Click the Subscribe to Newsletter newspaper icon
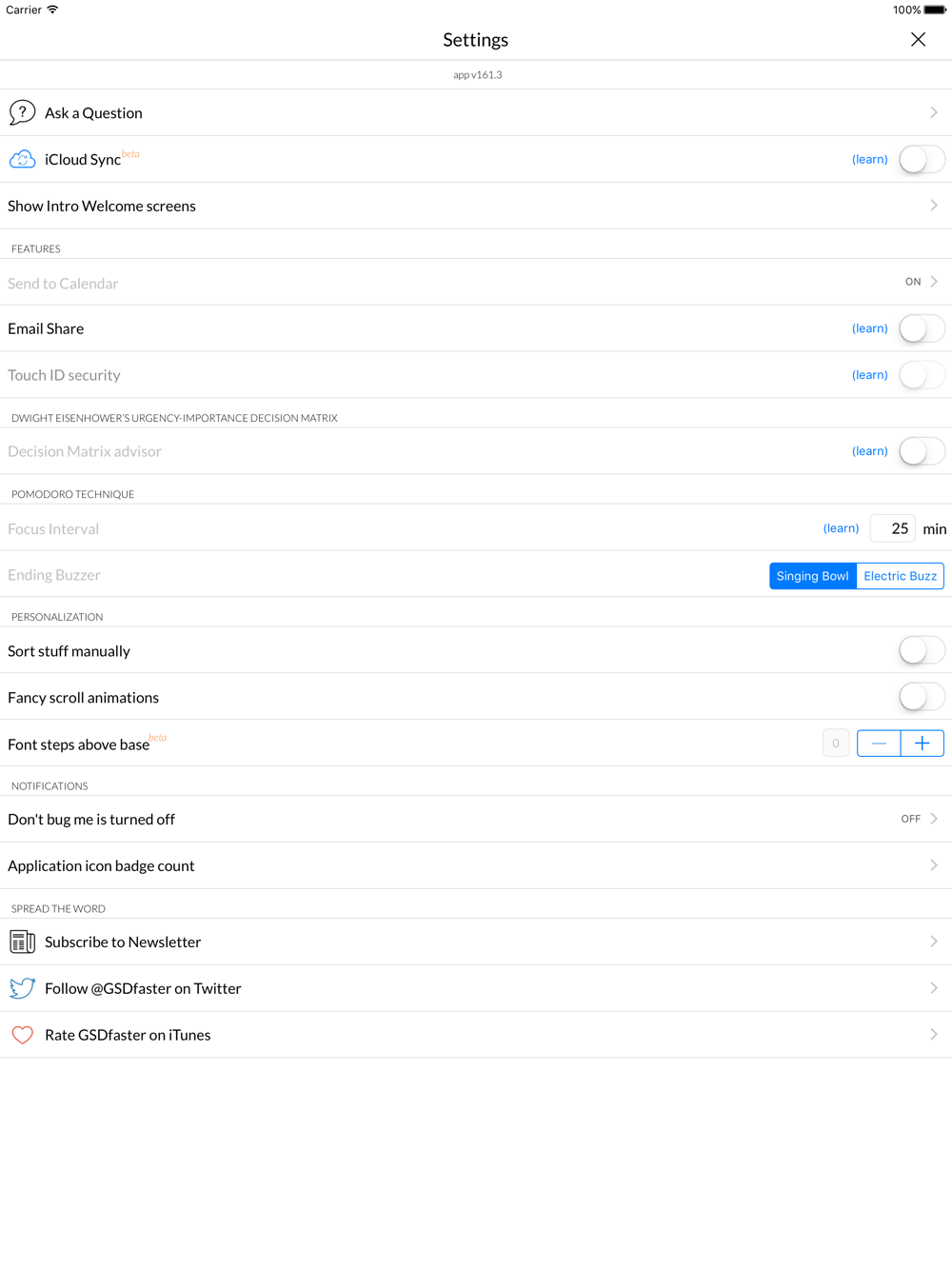The width and height of the screenshot is (952, 1270). pos(22,942)
